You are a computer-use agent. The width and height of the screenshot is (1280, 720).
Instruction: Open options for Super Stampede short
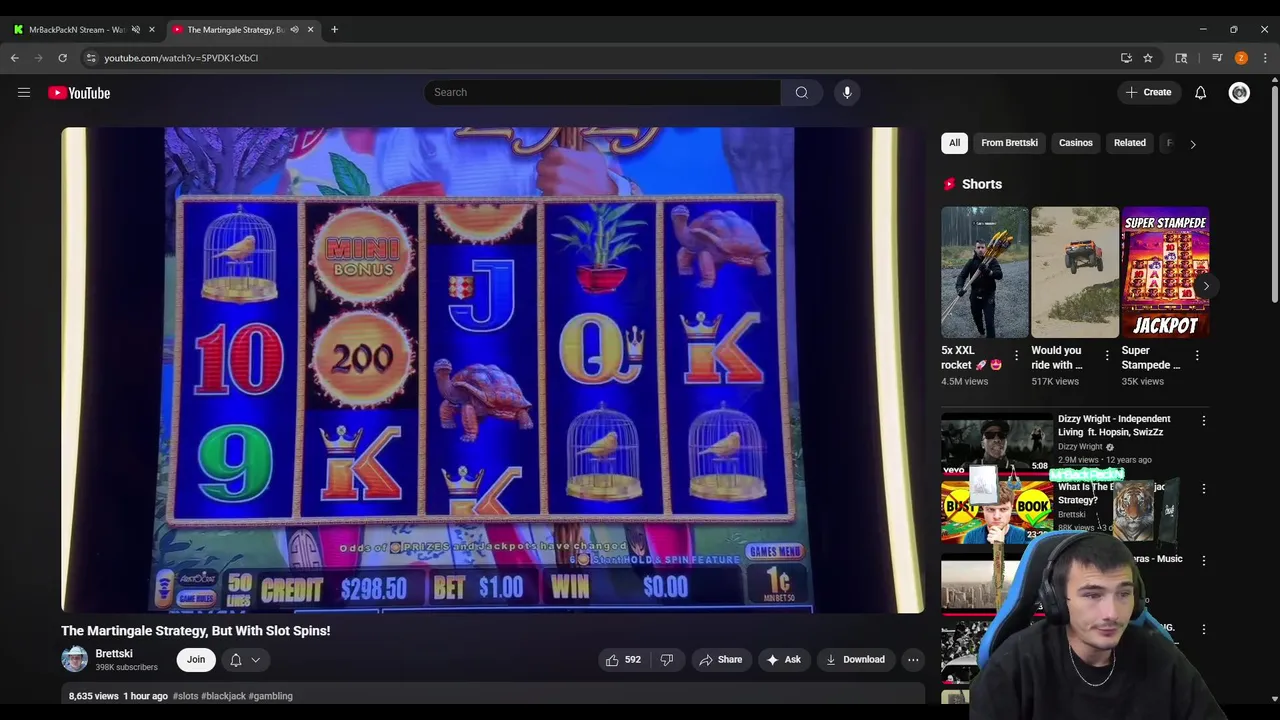tap(1197, 355)
